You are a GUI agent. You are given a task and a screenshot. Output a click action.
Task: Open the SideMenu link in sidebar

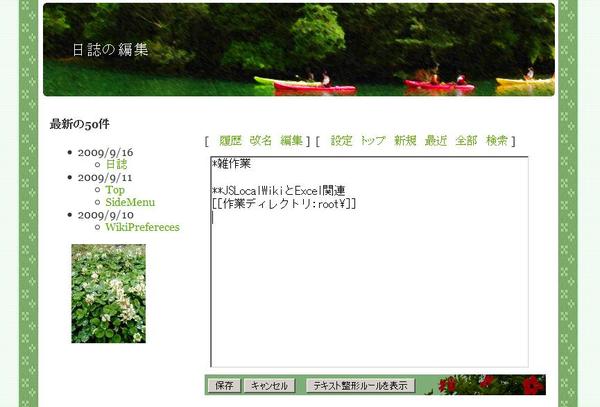pyautogui.click(x=130, y=202)
